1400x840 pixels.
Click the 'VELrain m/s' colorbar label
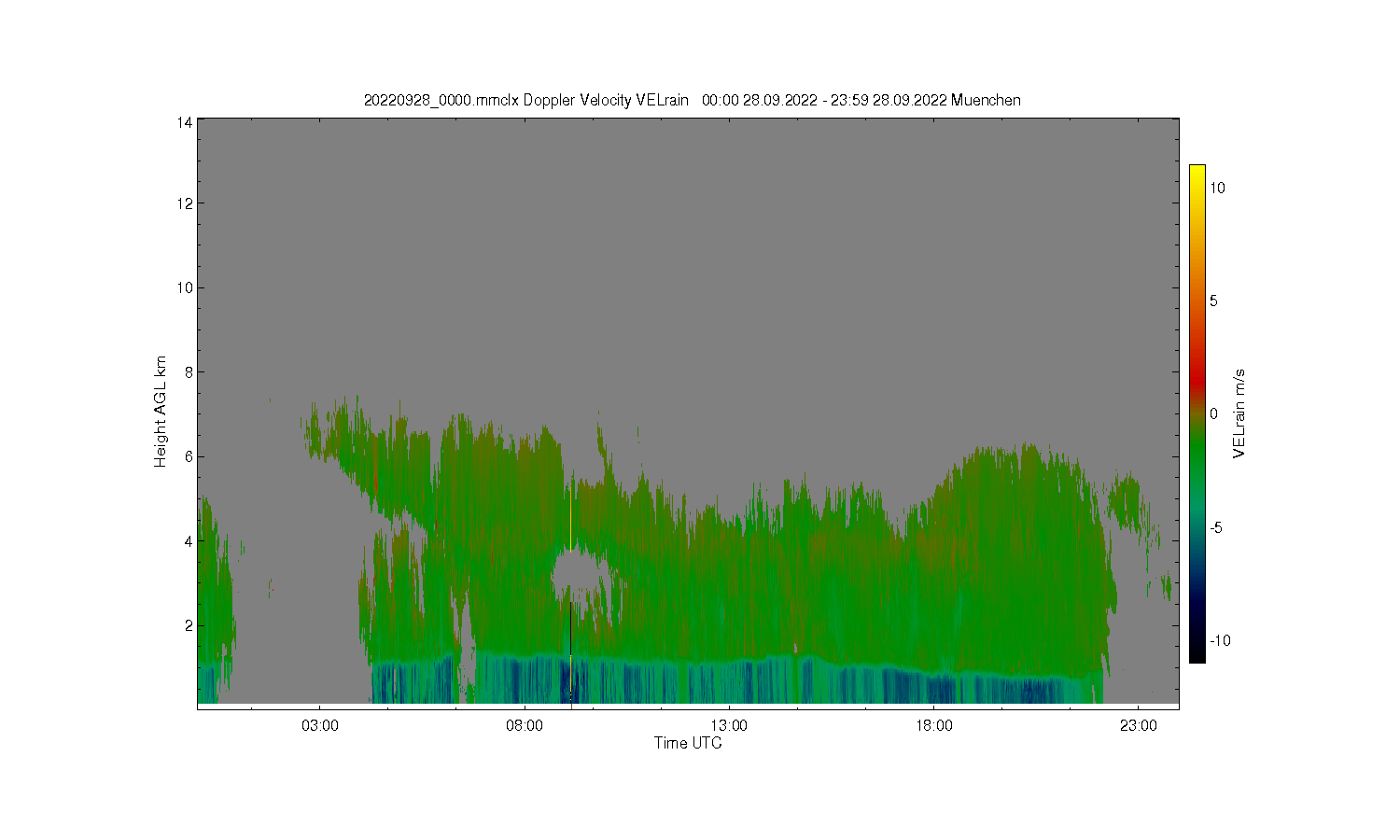coord(1239,413)
